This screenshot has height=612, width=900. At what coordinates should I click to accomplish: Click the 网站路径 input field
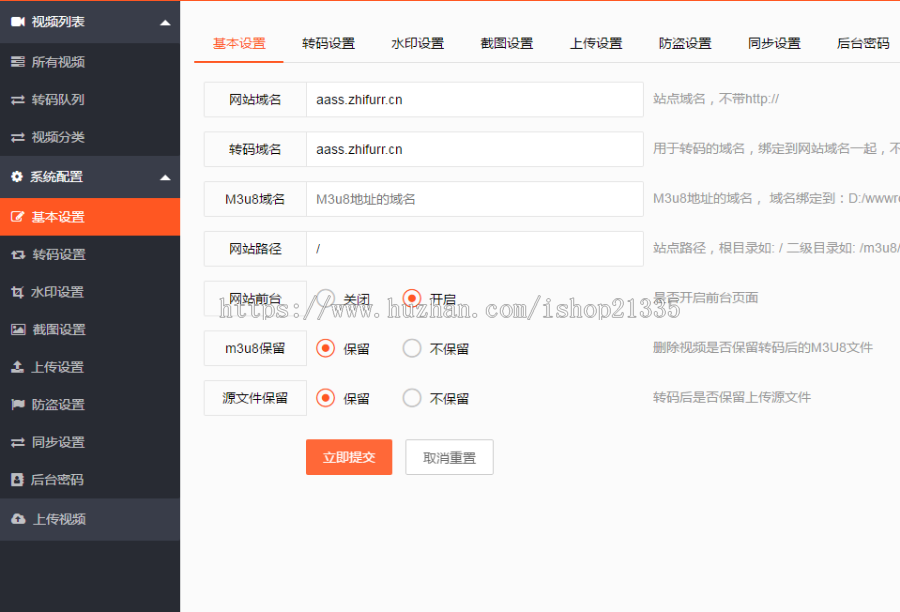point(474,249)
